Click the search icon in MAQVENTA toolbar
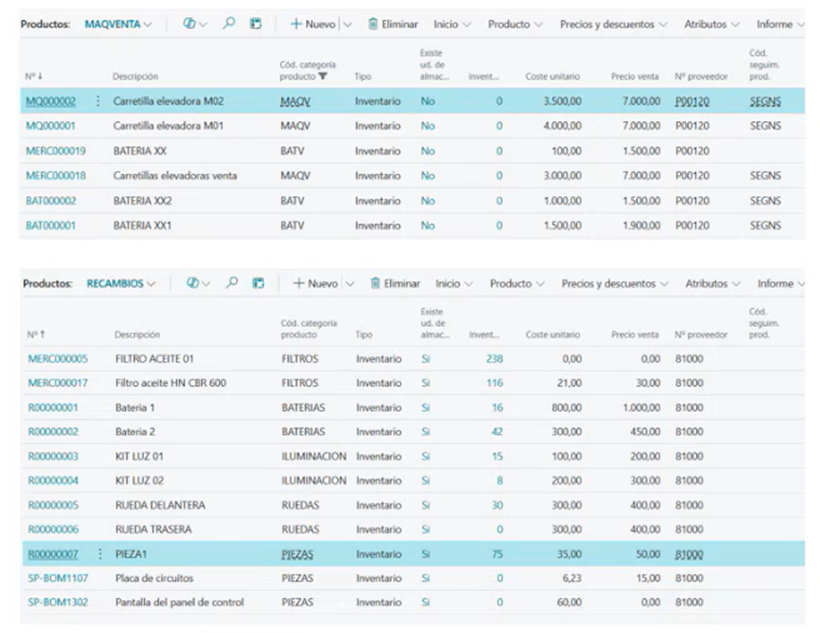Image resolution: width=820 pixels, height=633 pixels. pyautogui.click(x=228, y=23)
